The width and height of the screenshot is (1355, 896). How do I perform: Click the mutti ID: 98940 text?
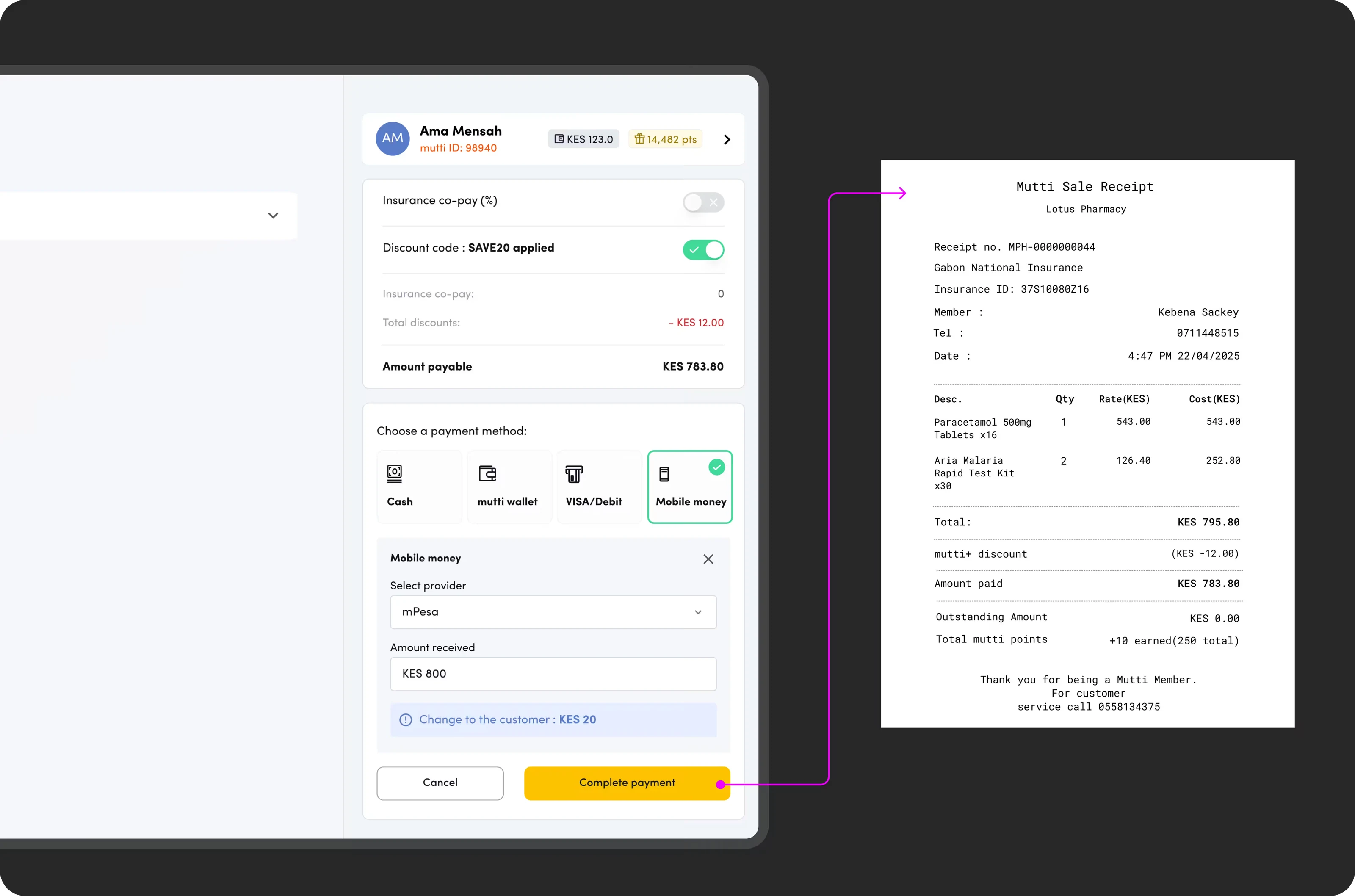458,148
